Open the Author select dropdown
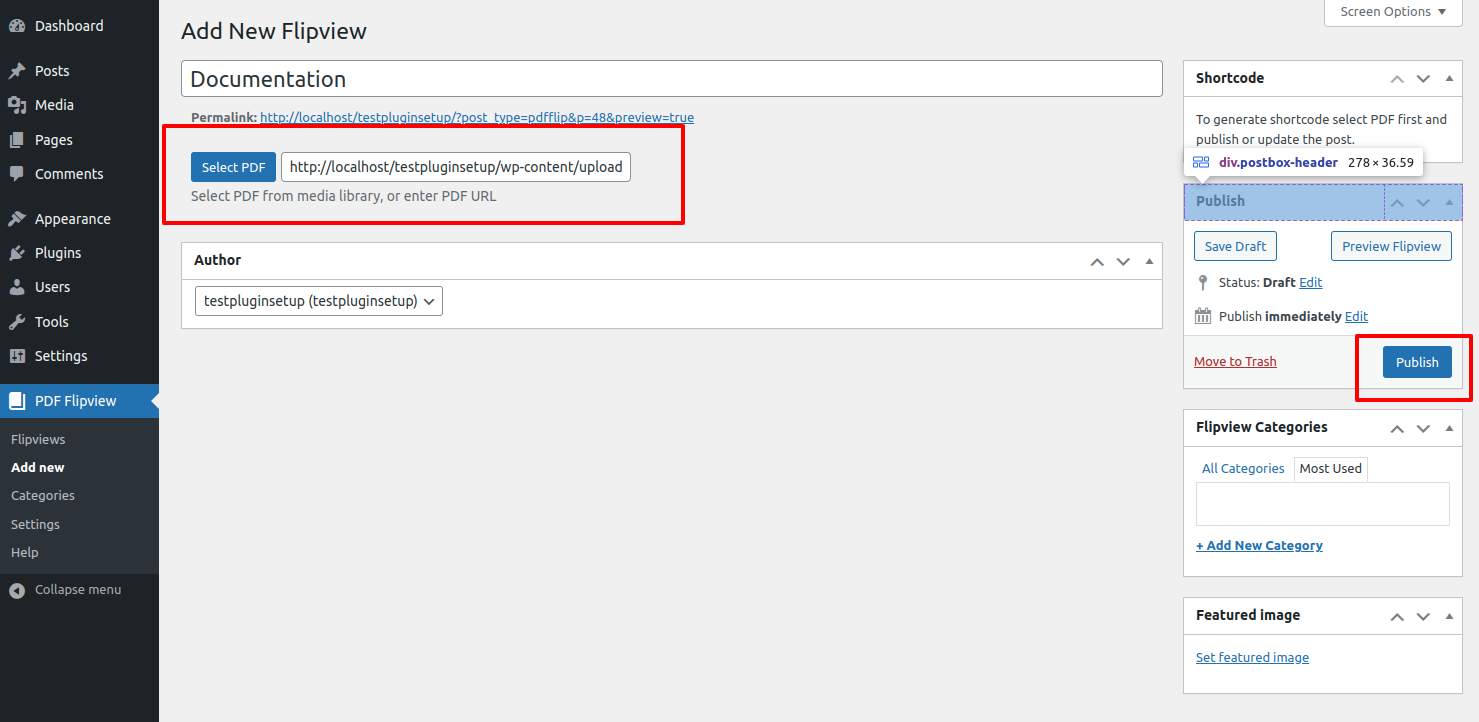Viewport: 1479px width, 722px height. point(318,301)
